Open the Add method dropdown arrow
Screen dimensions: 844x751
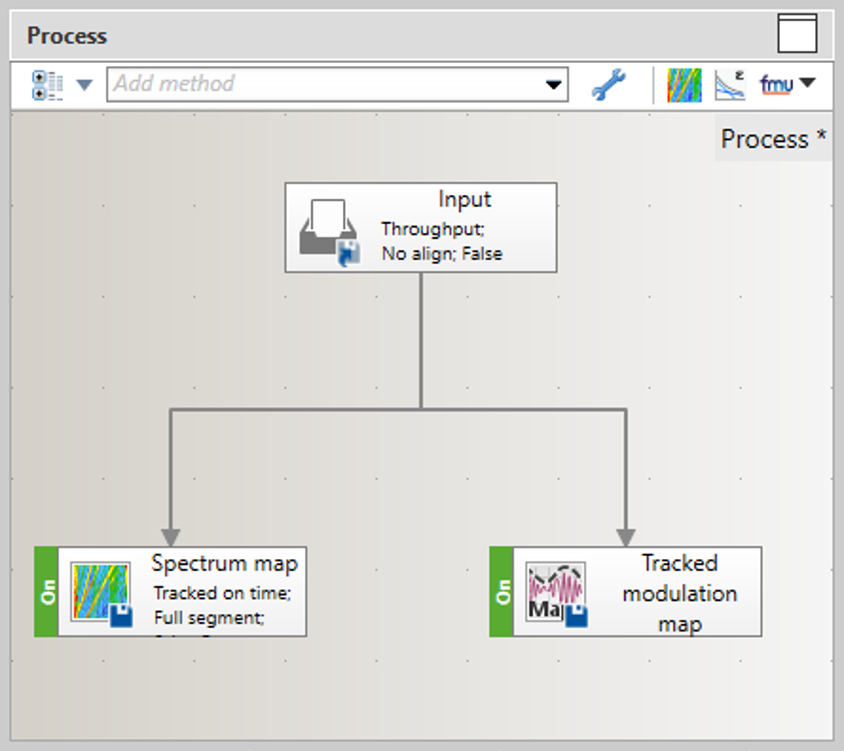[x=554, y=85]
